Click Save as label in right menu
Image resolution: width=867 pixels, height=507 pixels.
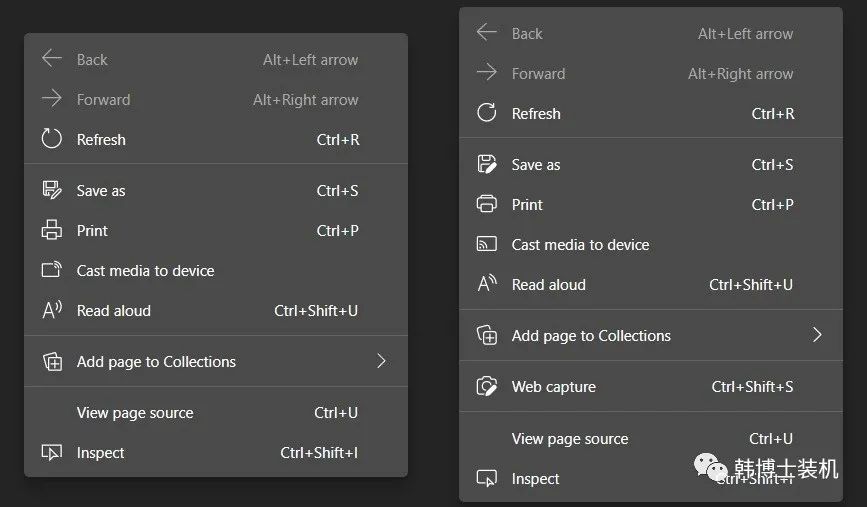point(536,164)
